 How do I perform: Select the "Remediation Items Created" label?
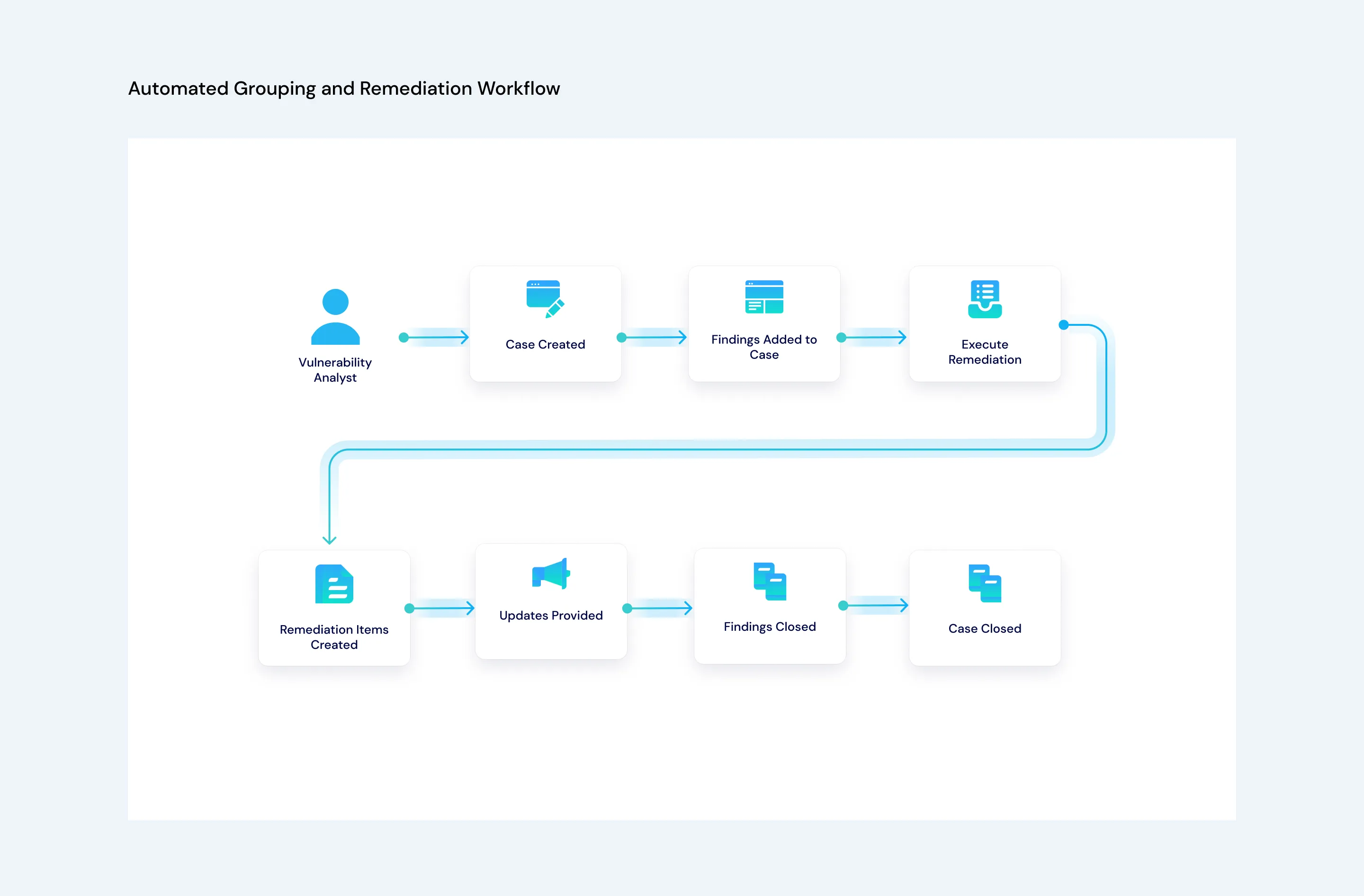(x=334, y=637)
